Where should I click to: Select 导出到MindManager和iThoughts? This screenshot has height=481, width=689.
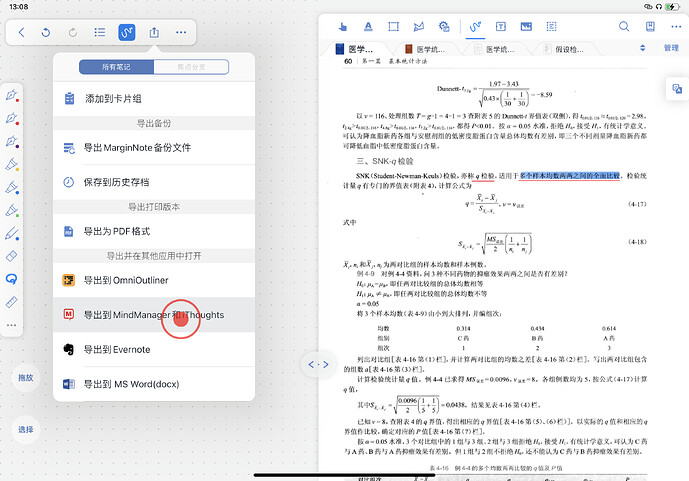pos(154,315)
